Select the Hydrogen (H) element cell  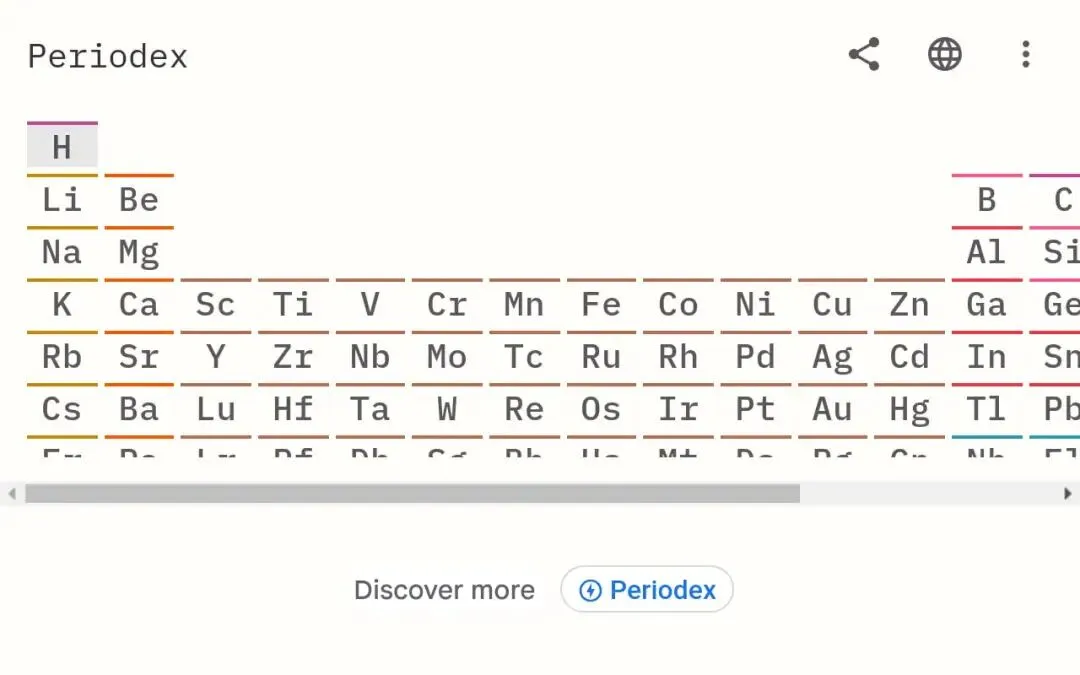click(x=62, y=148)
